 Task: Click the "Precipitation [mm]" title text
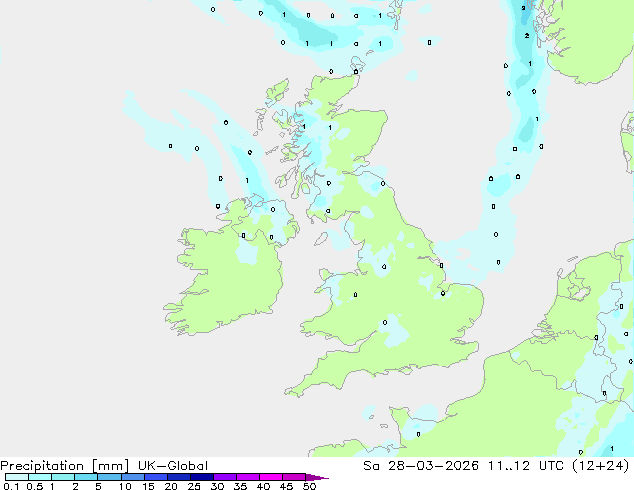(x=64, y=466)
